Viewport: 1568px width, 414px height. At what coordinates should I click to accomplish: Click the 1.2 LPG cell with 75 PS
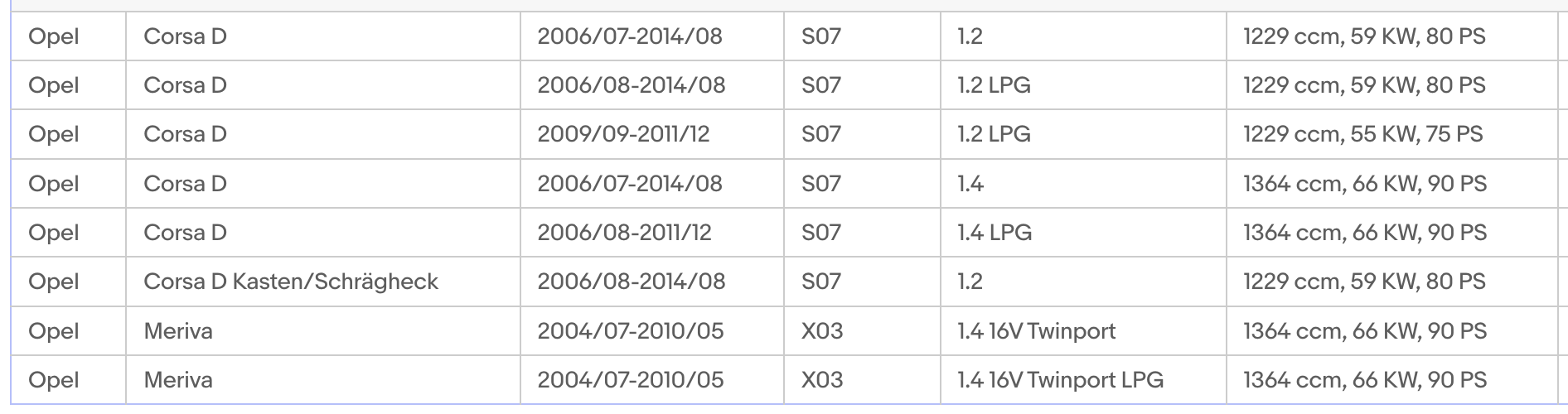coord(994,134)
